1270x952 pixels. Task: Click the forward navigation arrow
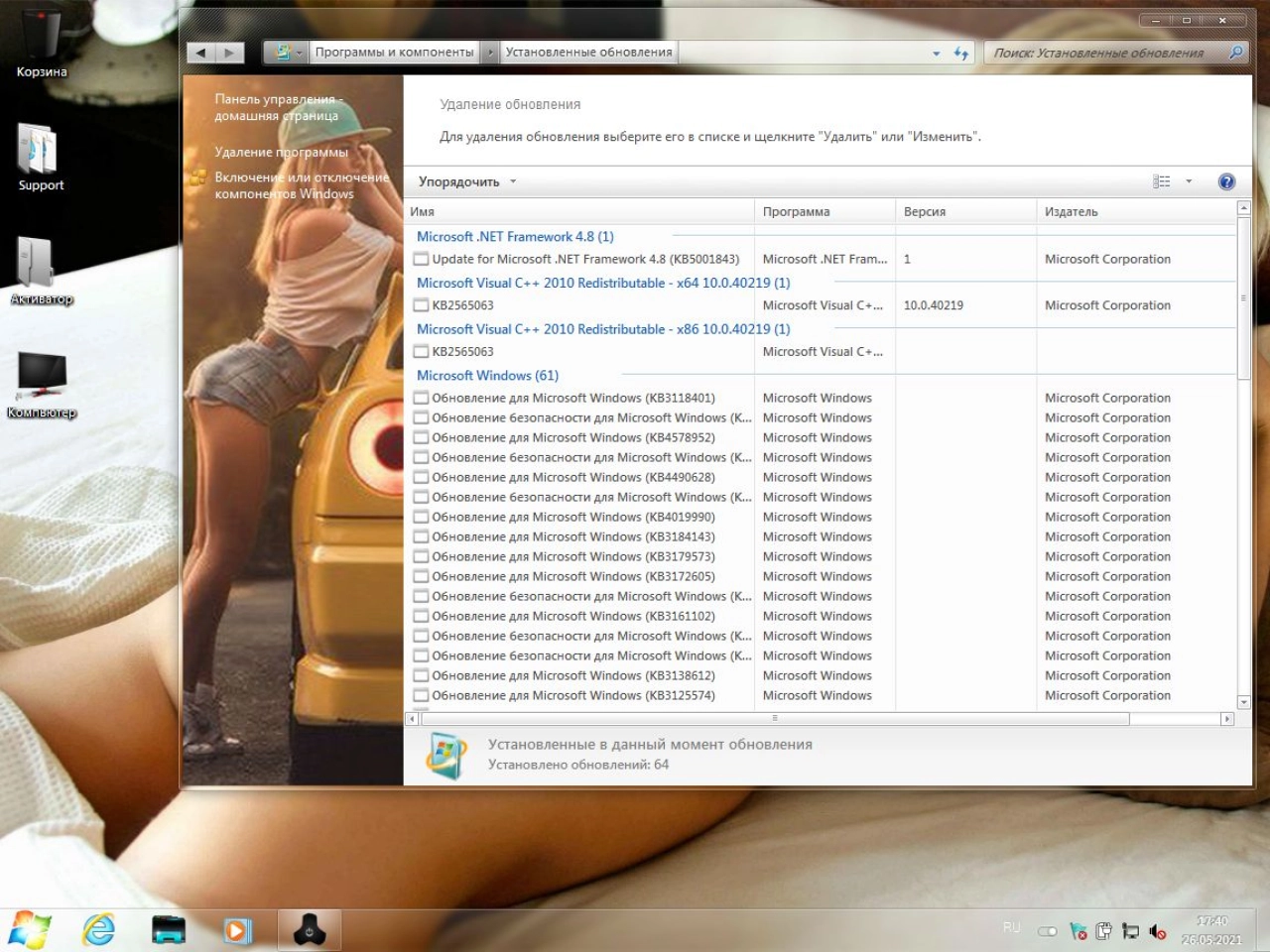point(229,53)
